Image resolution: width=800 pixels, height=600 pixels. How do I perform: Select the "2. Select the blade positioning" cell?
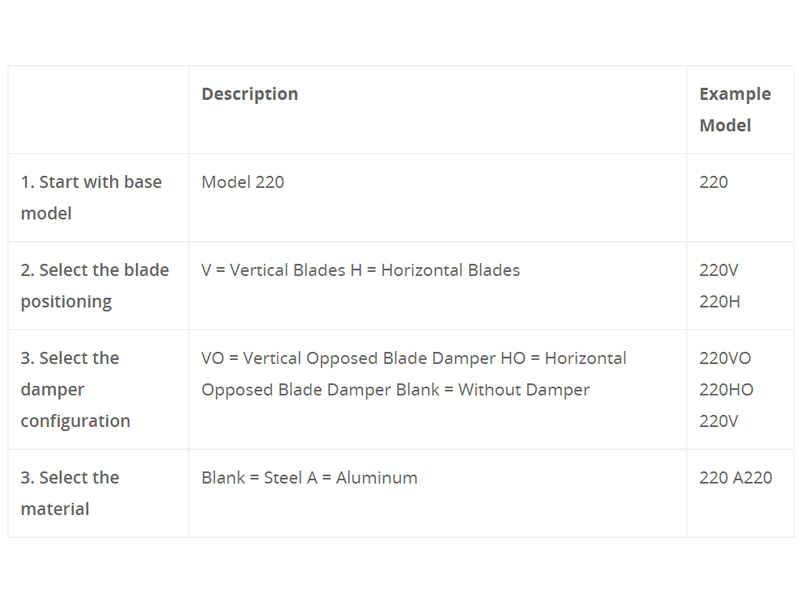(95, 285)
